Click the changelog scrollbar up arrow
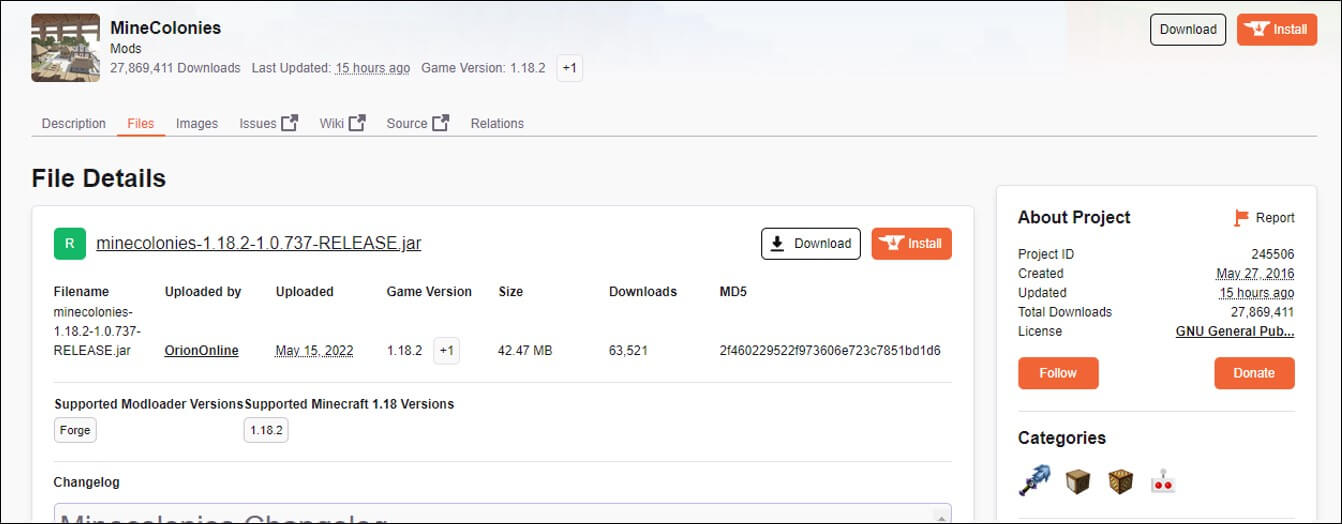Viewport: 1342px width, 524px height. (942, 516)
